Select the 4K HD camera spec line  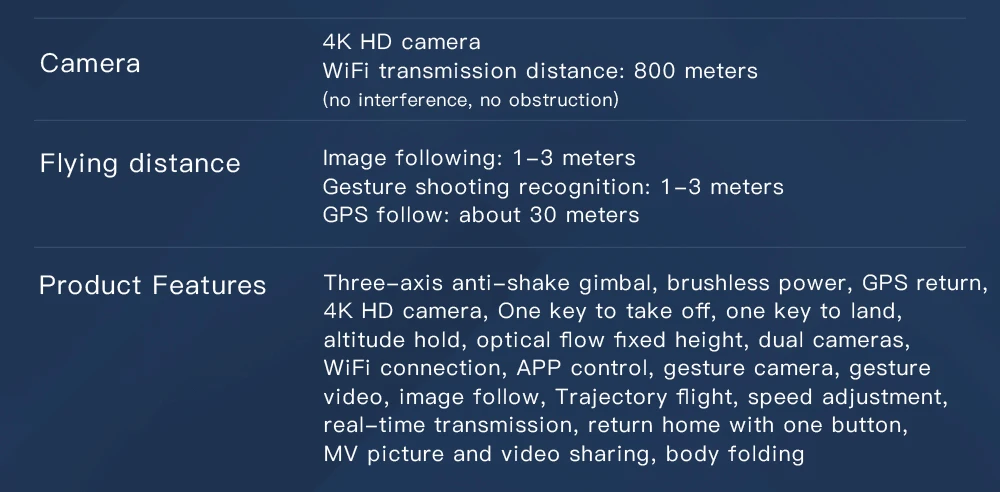[401, 42]
